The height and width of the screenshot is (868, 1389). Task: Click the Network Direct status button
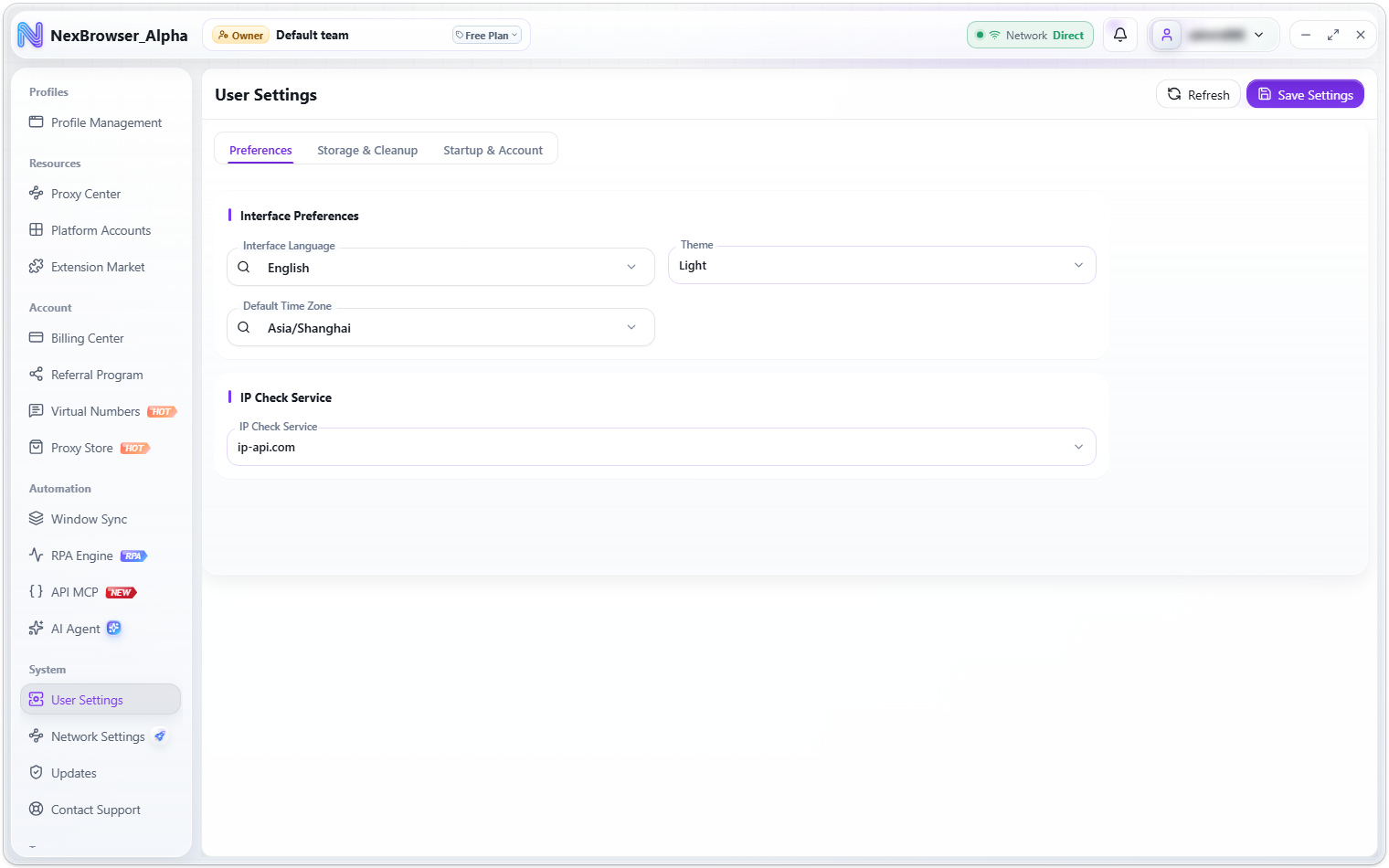(x=1030, y=35)
